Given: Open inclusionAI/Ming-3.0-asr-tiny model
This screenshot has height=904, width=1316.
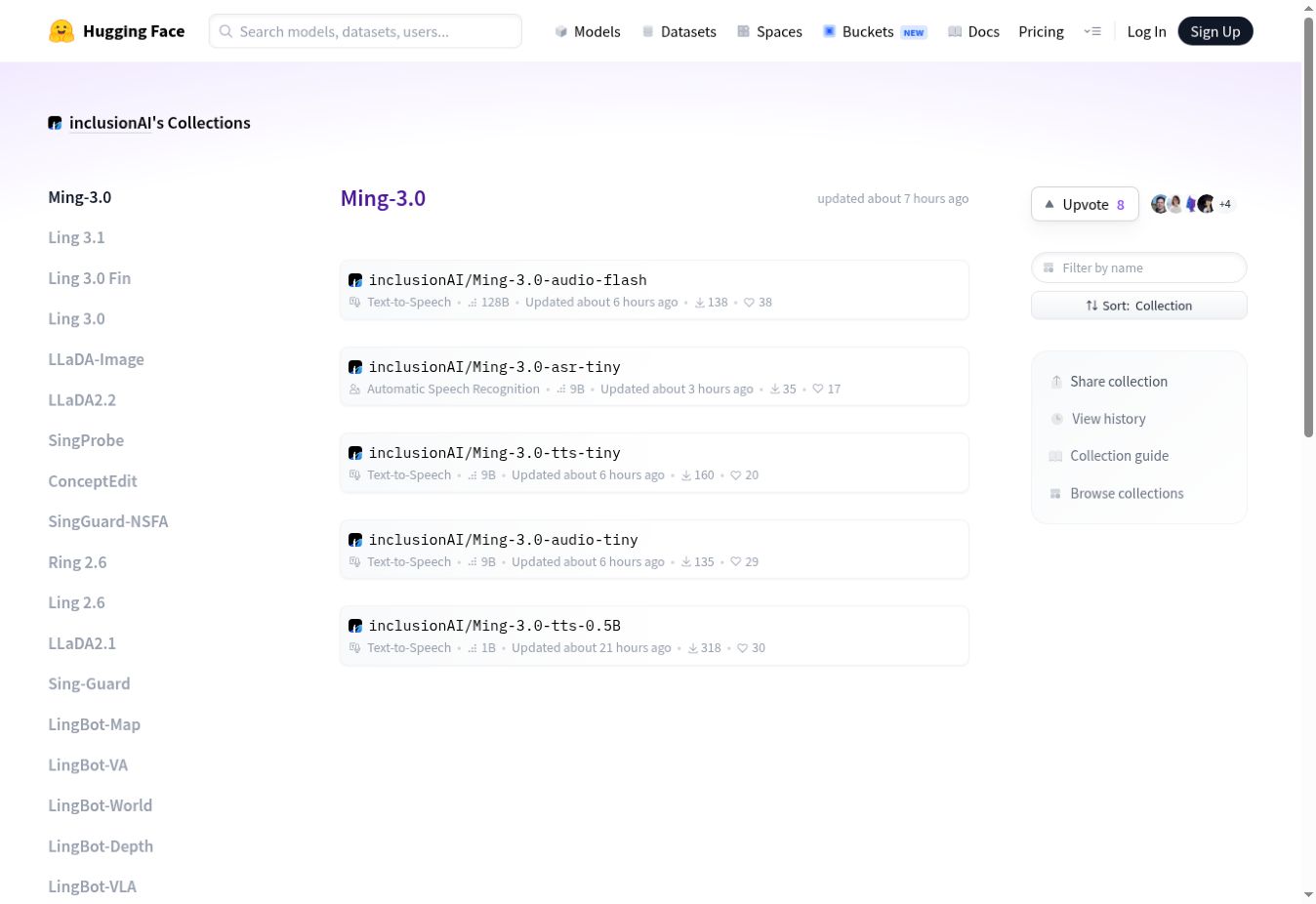Looking at the screenshot, I should 654,376.
